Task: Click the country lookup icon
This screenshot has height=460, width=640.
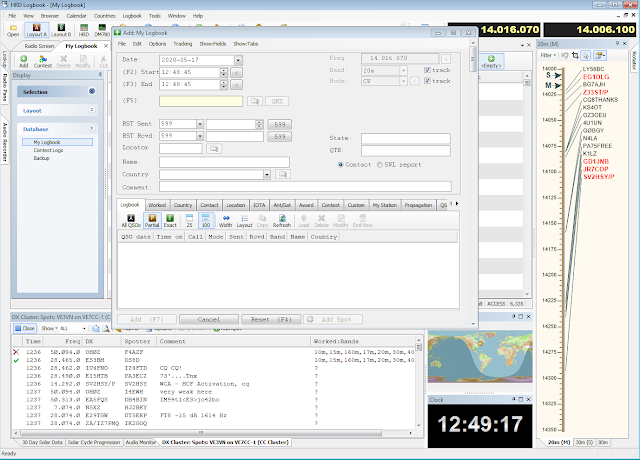Action: click(x=282, y=175)
